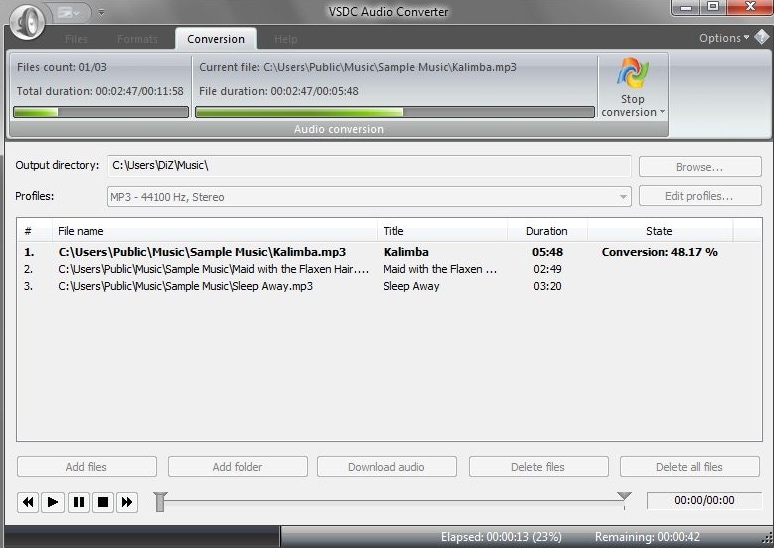Maximize the VSDC Audio Converter window
Viewport: 774px width, 548px height.
[x=713, y=7]
